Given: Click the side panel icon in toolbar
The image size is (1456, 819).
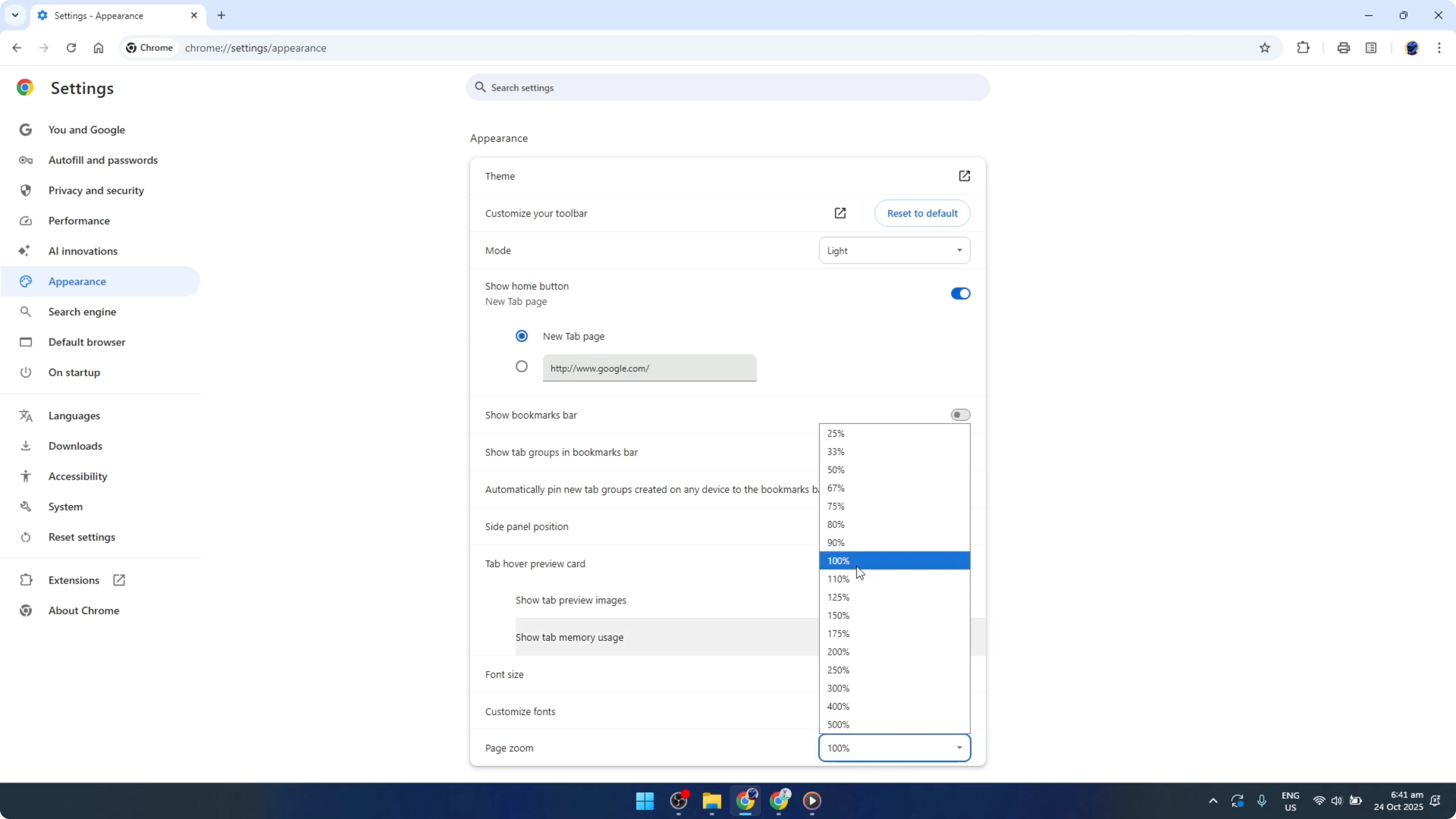Looking at the screenshot, I should 1371,48.
